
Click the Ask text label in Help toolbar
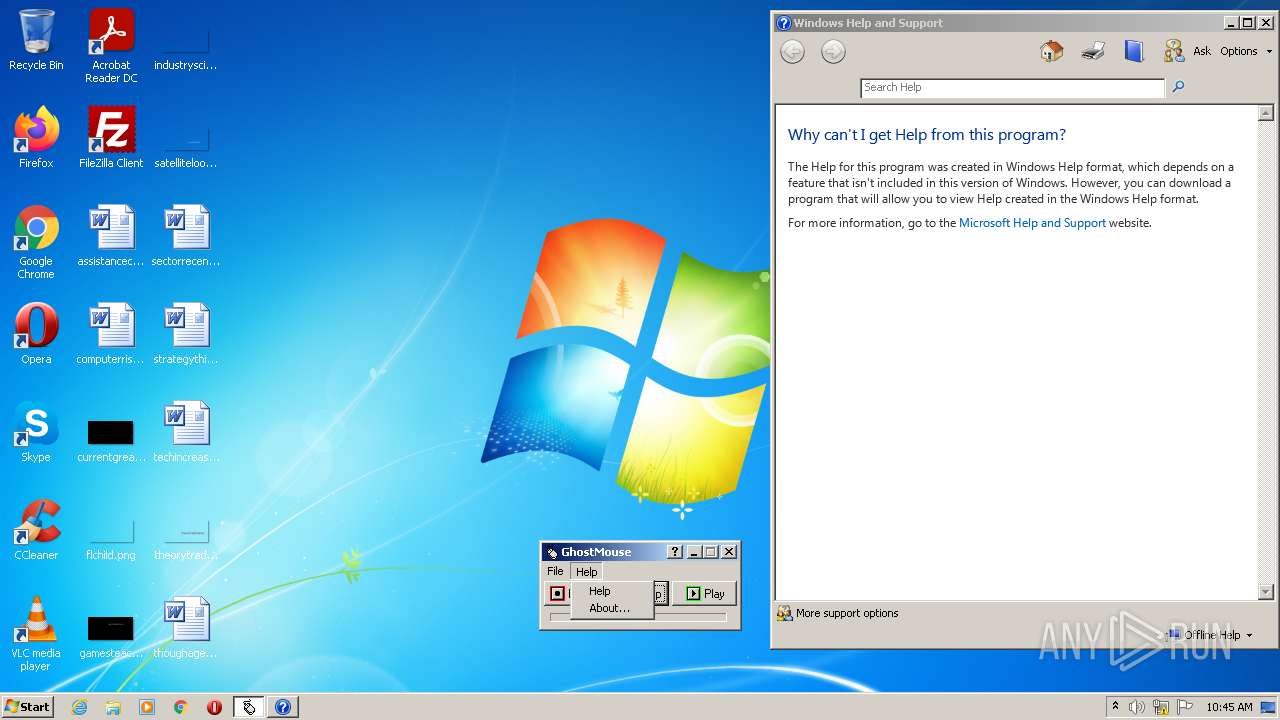(1202, 51)
